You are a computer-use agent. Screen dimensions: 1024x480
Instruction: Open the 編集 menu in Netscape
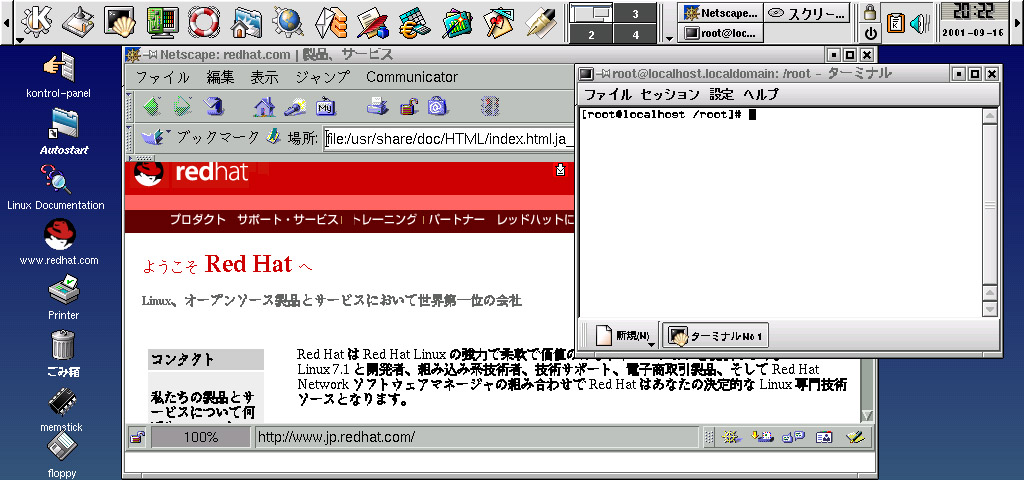[220, 77]
